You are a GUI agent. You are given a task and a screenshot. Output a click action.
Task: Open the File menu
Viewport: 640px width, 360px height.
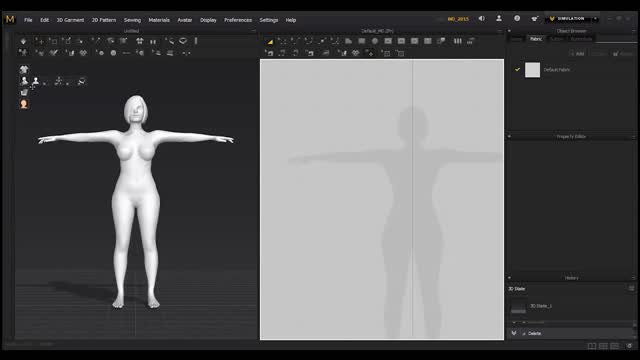[x=28, y=20]
